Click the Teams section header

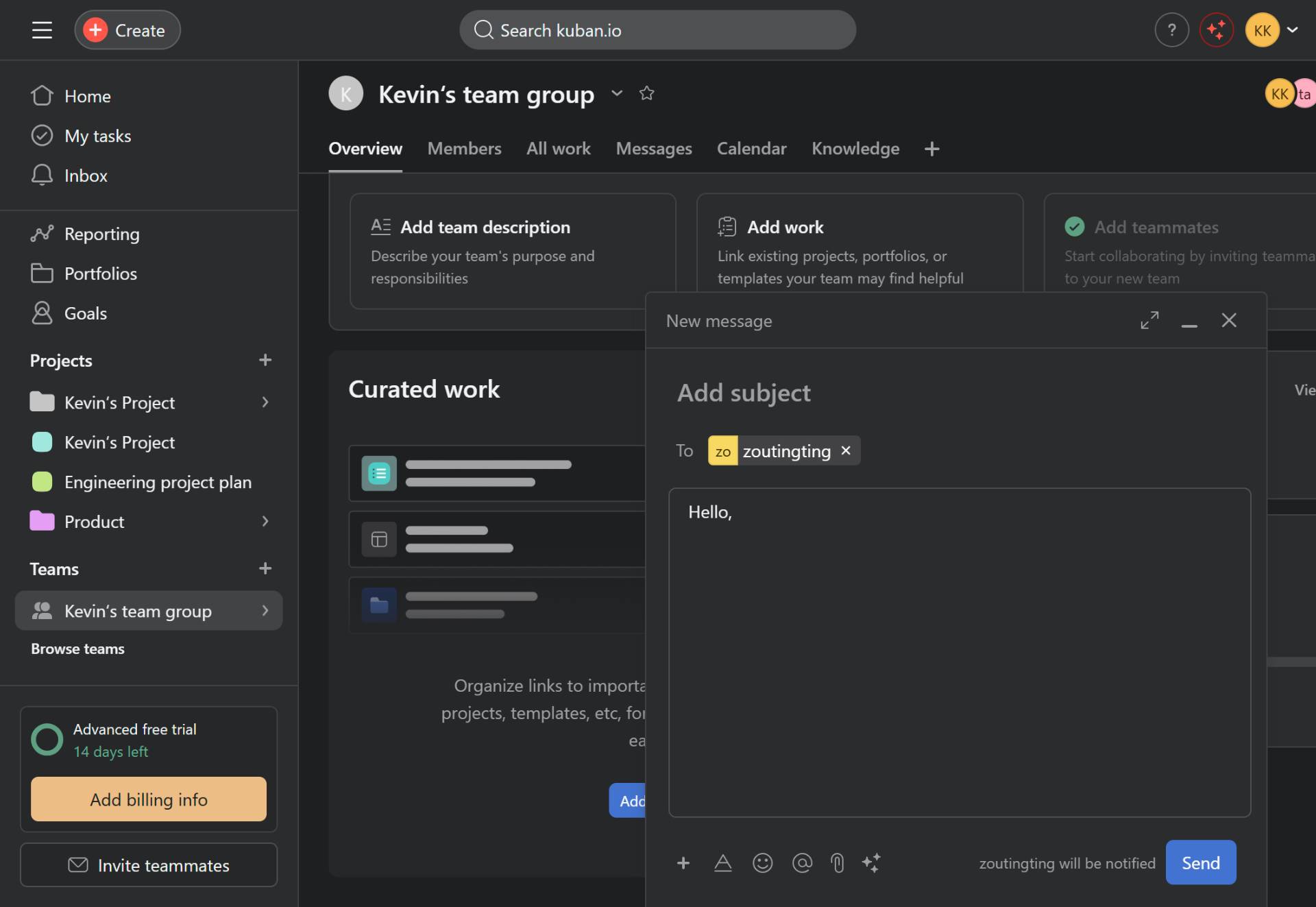(54, 569)
